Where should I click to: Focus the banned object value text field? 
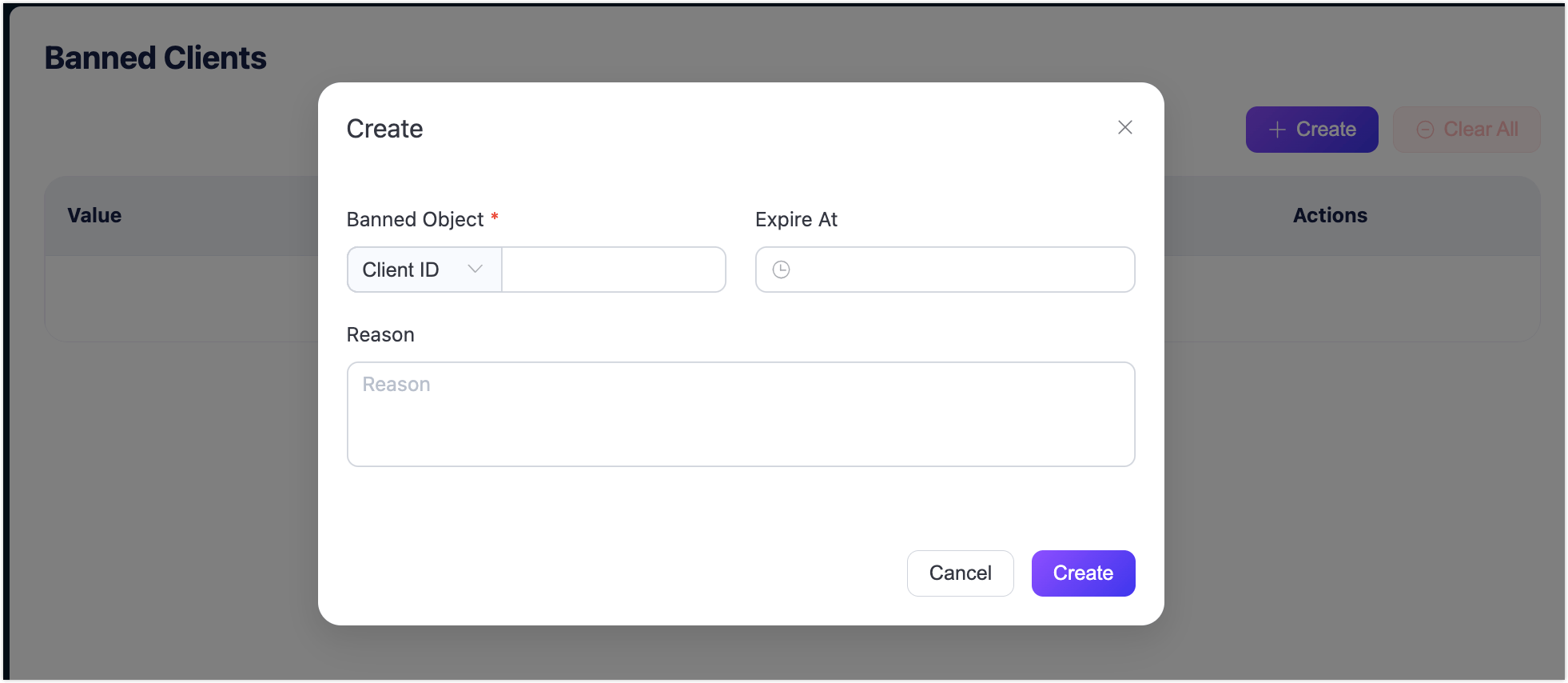click(613, 270)
